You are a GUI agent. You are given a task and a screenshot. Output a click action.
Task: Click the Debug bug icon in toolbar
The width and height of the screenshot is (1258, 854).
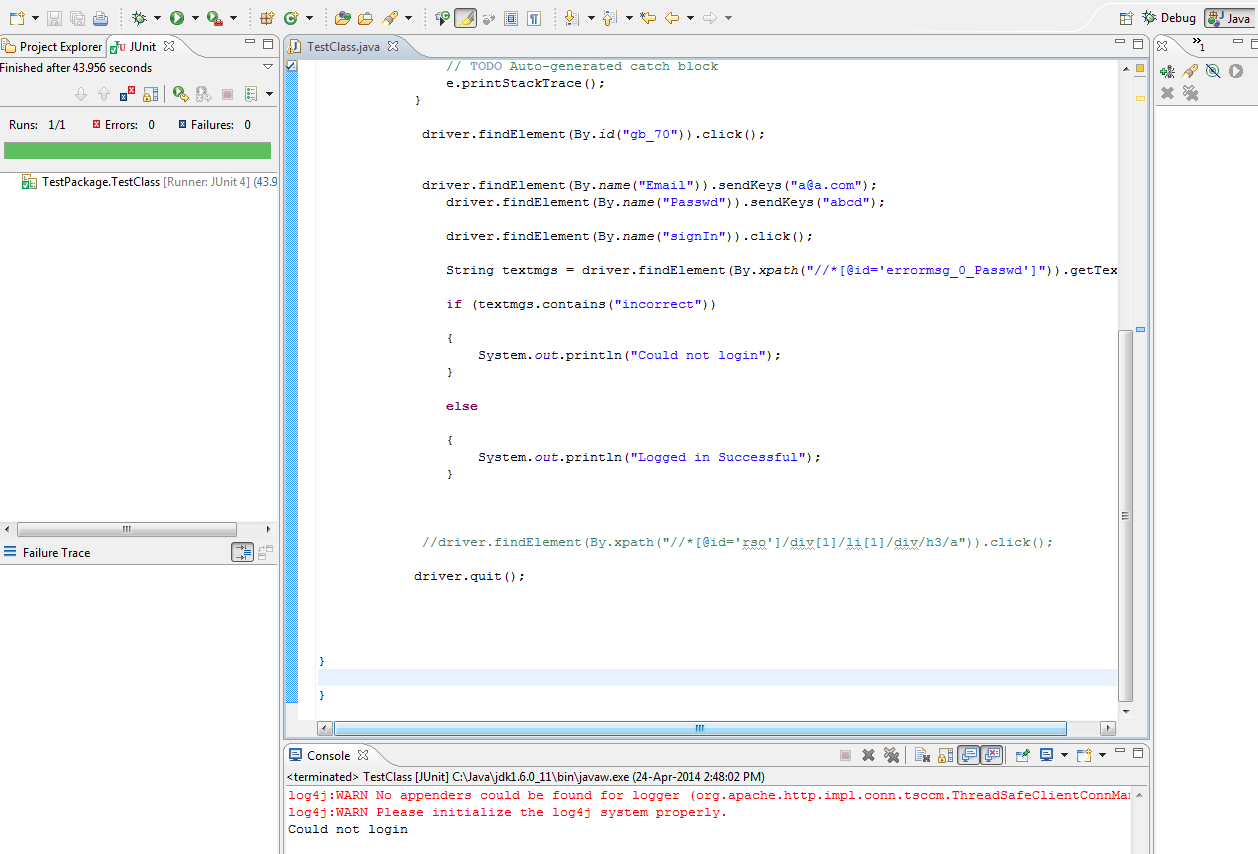click(139, 18)
